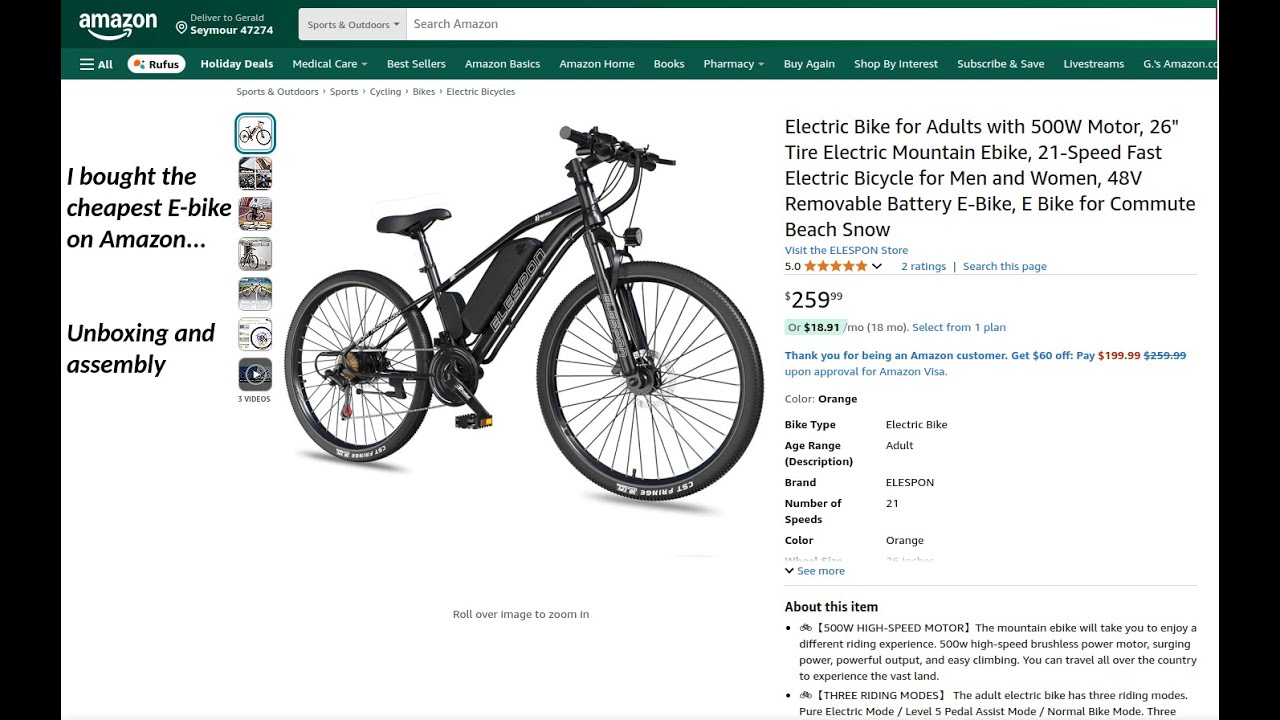Open the 2 ratings link
This screenshot has width=1280, height=720.
coord(923,266)
